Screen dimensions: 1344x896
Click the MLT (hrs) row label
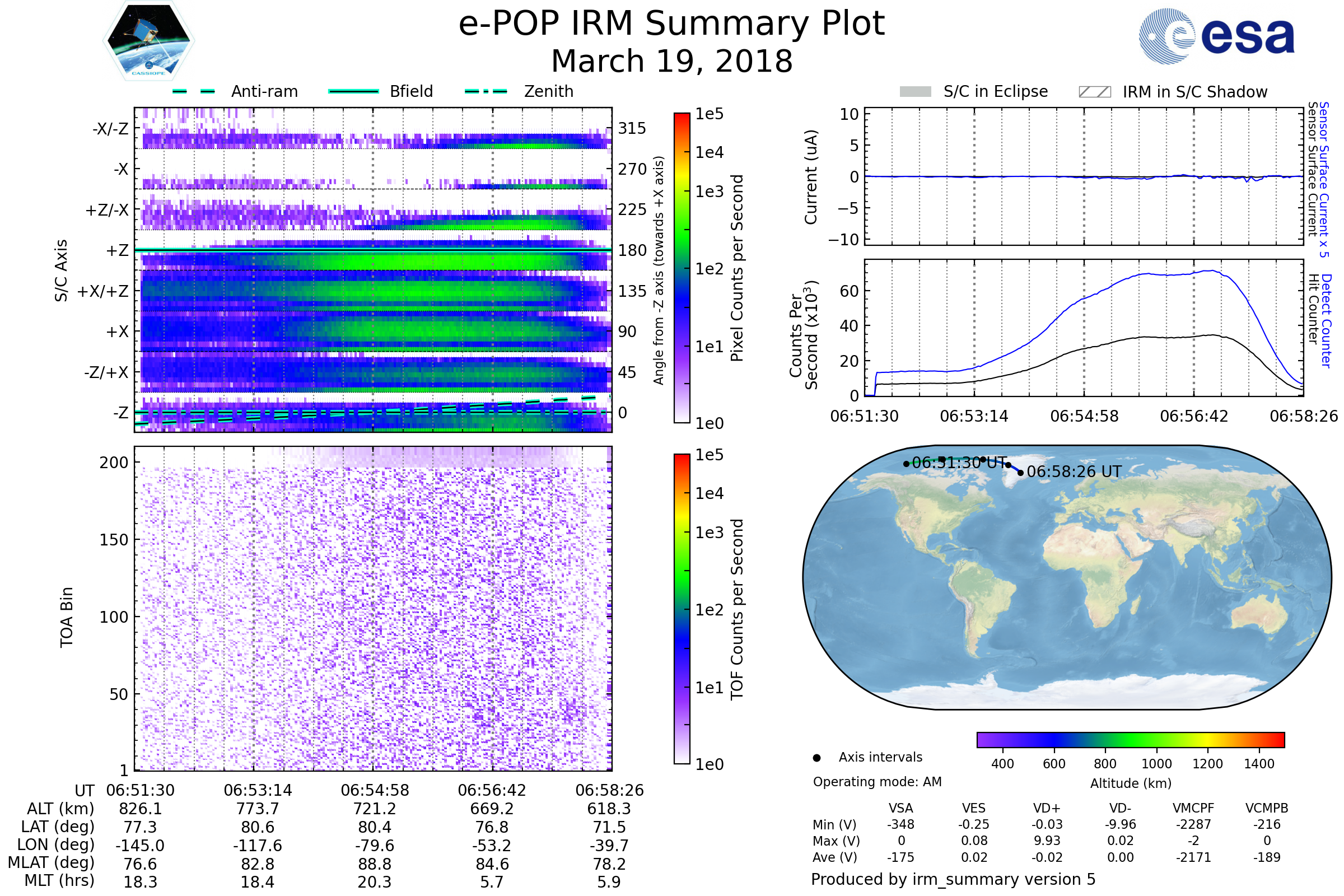point(59,880)
